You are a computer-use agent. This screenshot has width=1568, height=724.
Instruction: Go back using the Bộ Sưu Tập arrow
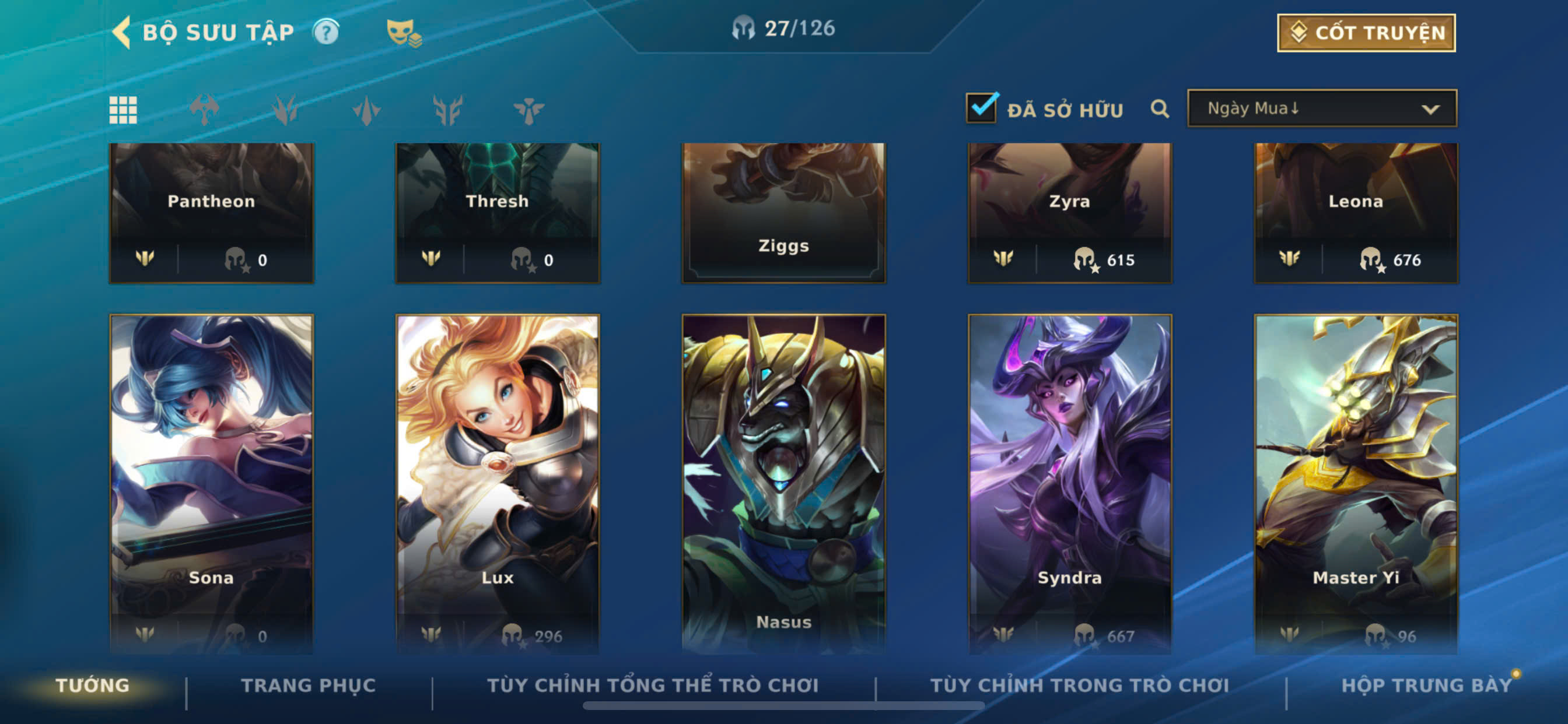coord(121,31)
